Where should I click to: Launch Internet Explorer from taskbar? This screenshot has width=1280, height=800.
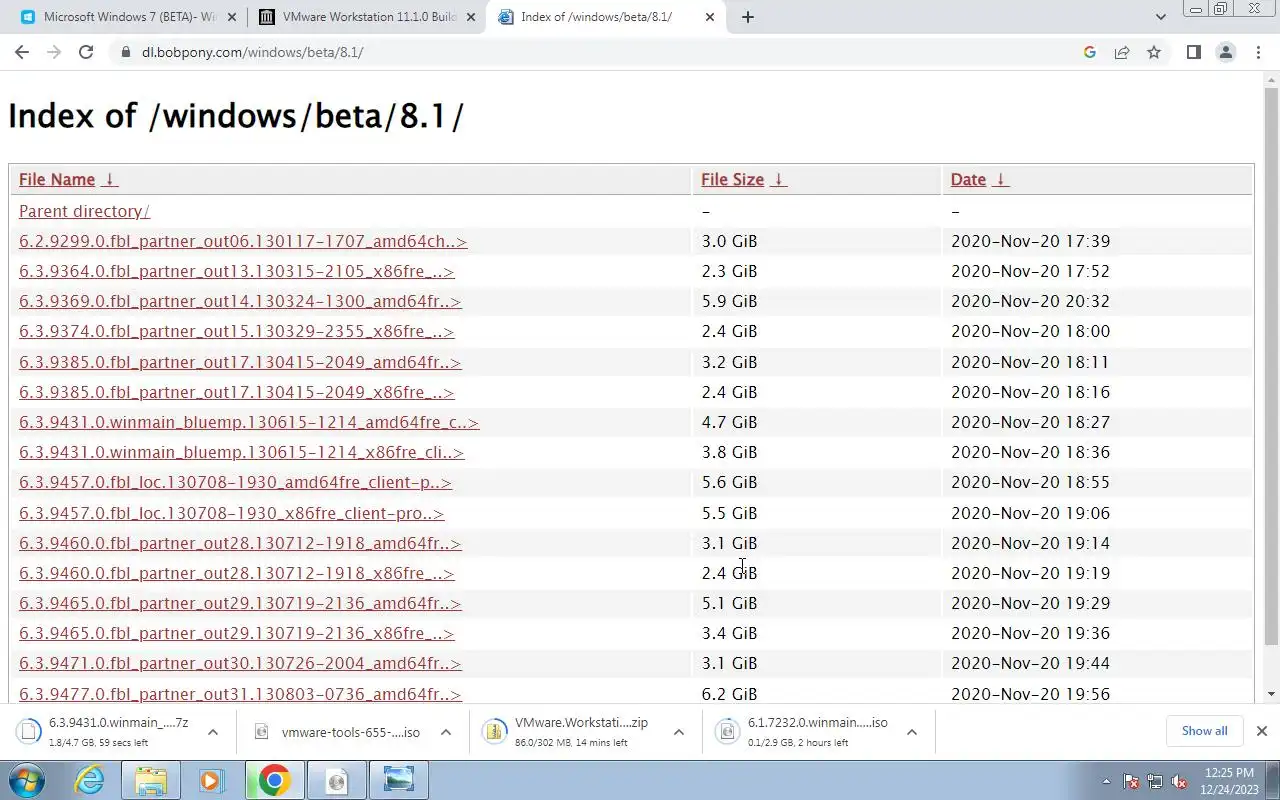coord(90,780)
